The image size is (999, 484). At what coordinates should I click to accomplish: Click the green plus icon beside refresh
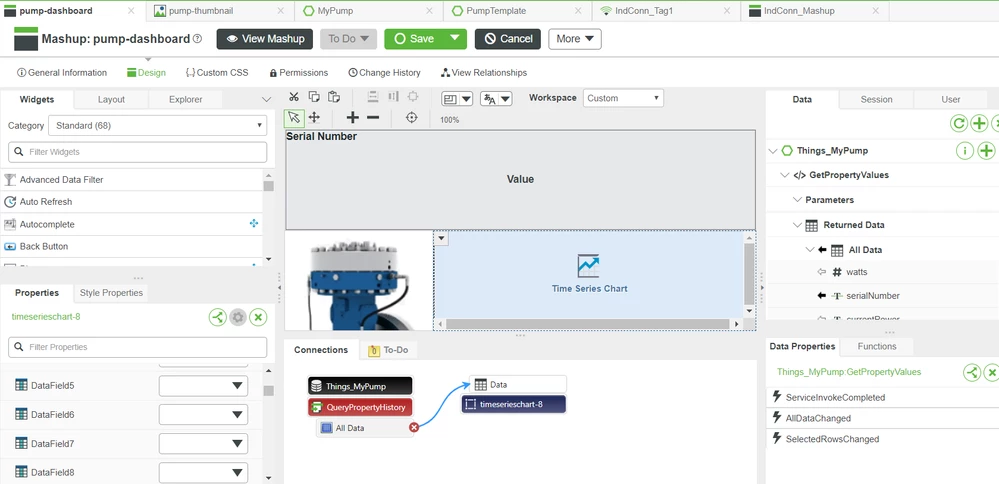[x=979, y=123]
